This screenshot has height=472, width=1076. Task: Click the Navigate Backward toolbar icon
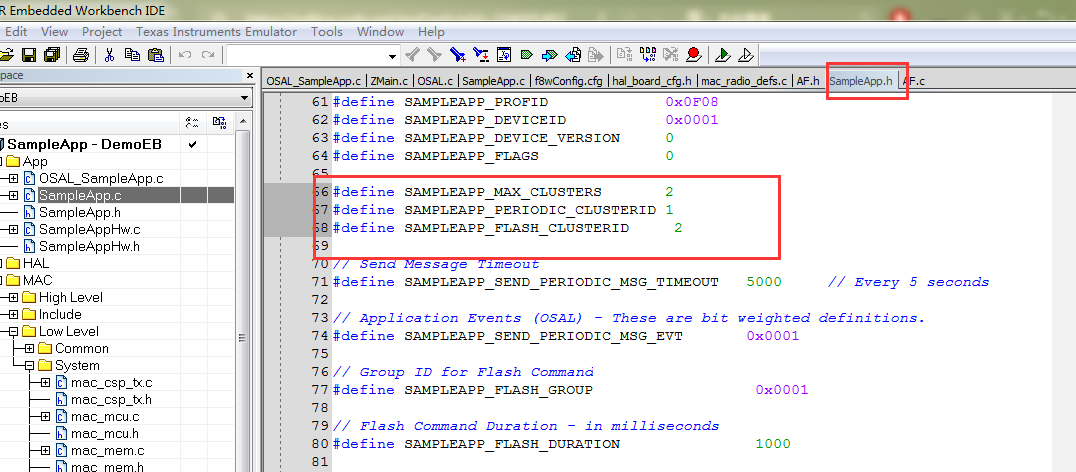[573, 55]
